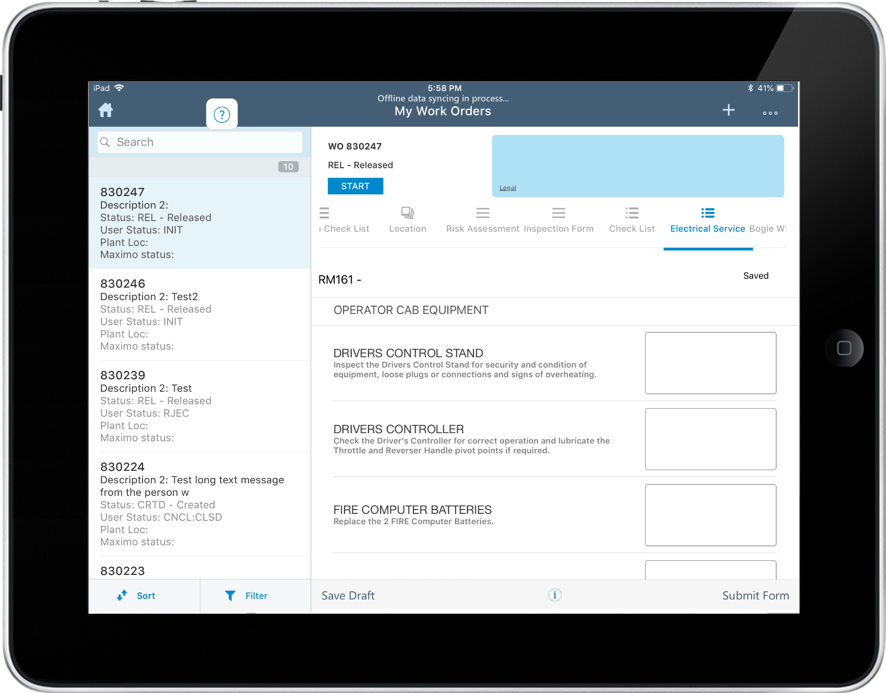The height and width of the screenshot is (693, 886).
Task: Check the DRIVERS CONTROL STAND inspection box
Action: pyautogui.click(x=710, y=363)
